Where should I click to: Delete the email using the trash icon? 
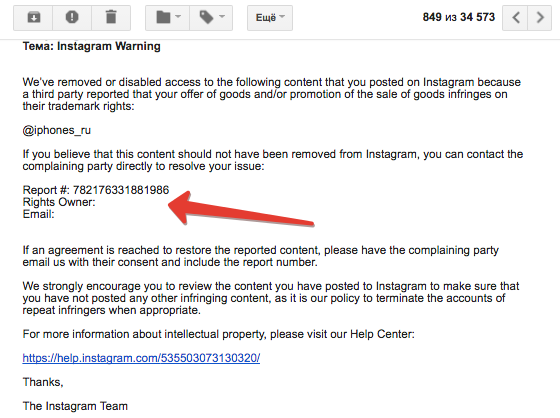[x=111, y=18]
